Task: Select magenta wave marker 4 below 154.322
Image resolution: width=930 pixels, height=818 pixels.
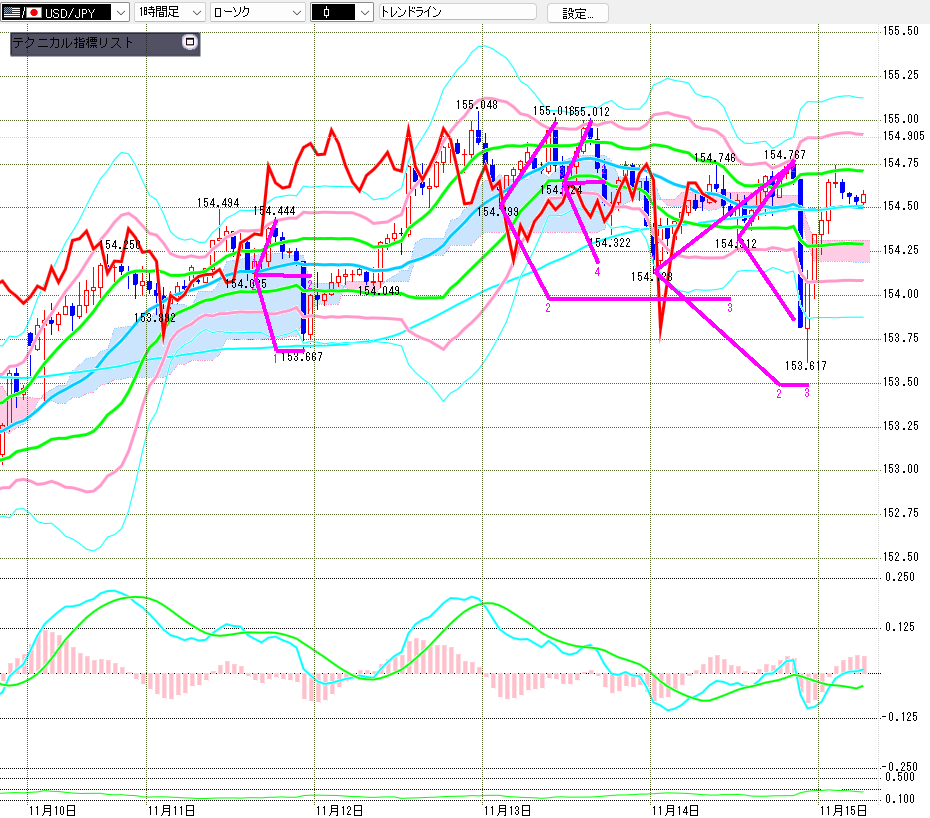Action: 597,270
